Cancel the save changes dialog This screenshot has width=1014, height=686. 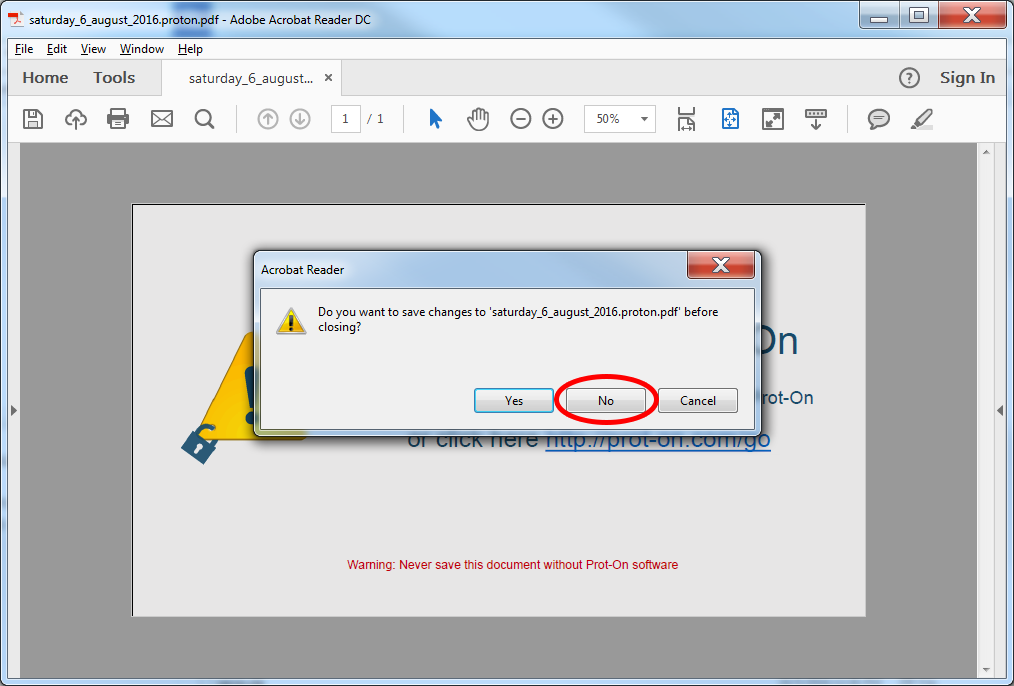coord(698,401)
